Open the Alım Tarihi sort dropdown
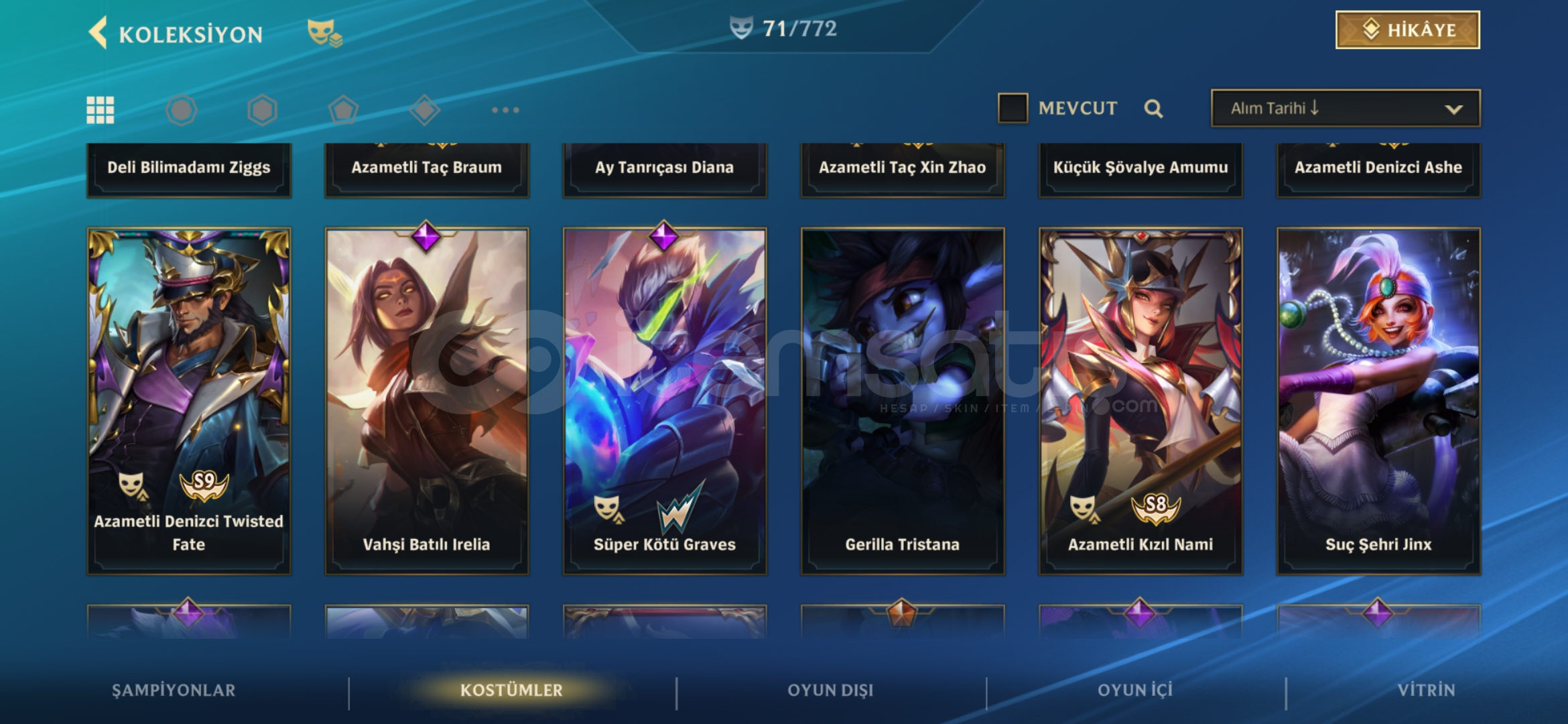The width and height of the screenshot is (1568, 724). click(x=1346, y=108)
